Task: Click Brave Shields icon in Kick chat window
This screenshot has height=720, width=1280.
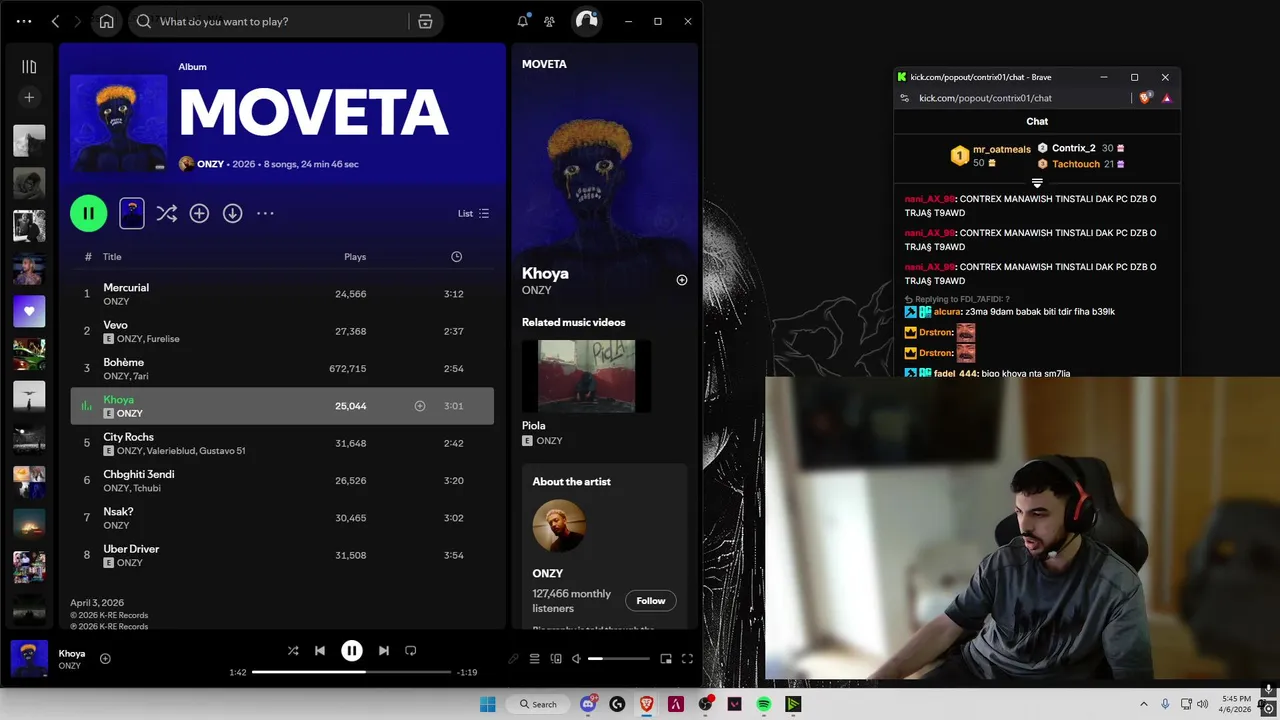Action: click(x=1146, y=98)
